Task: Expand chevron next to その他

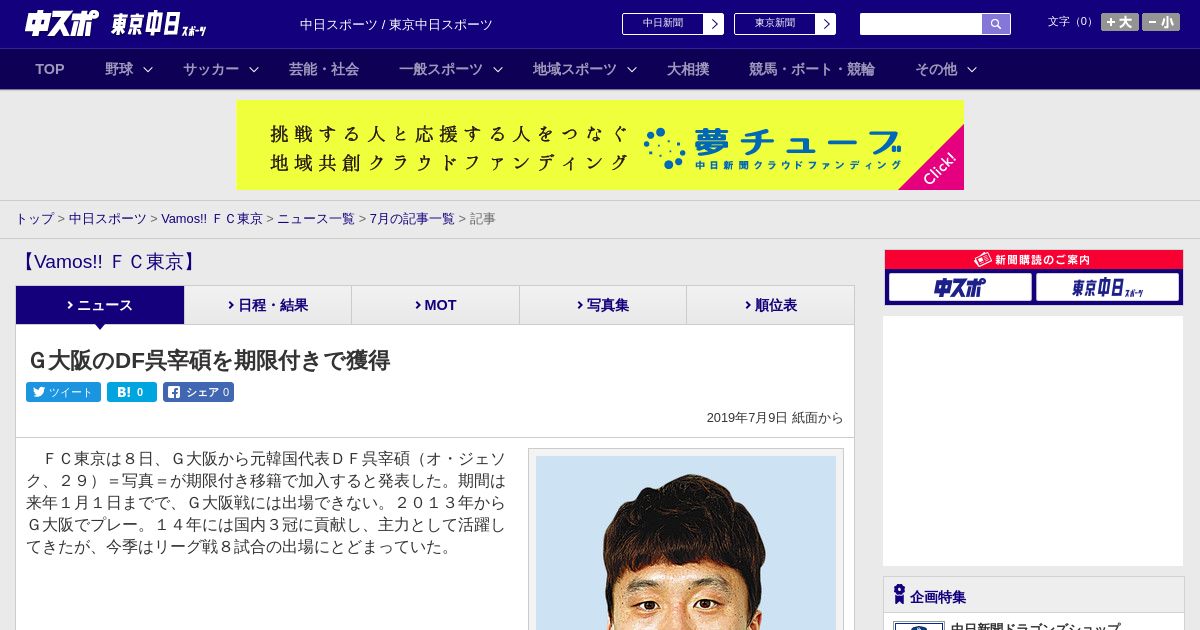Action: click(x=972, y=69)
